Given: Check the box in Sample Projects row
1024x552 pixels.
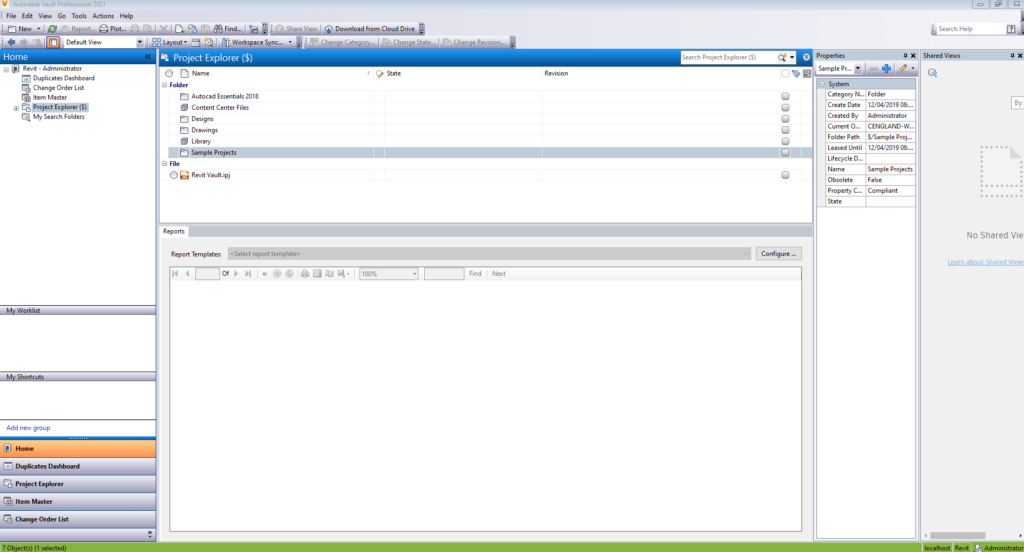Looking at the screenshot, I should (x=785, y=152).
